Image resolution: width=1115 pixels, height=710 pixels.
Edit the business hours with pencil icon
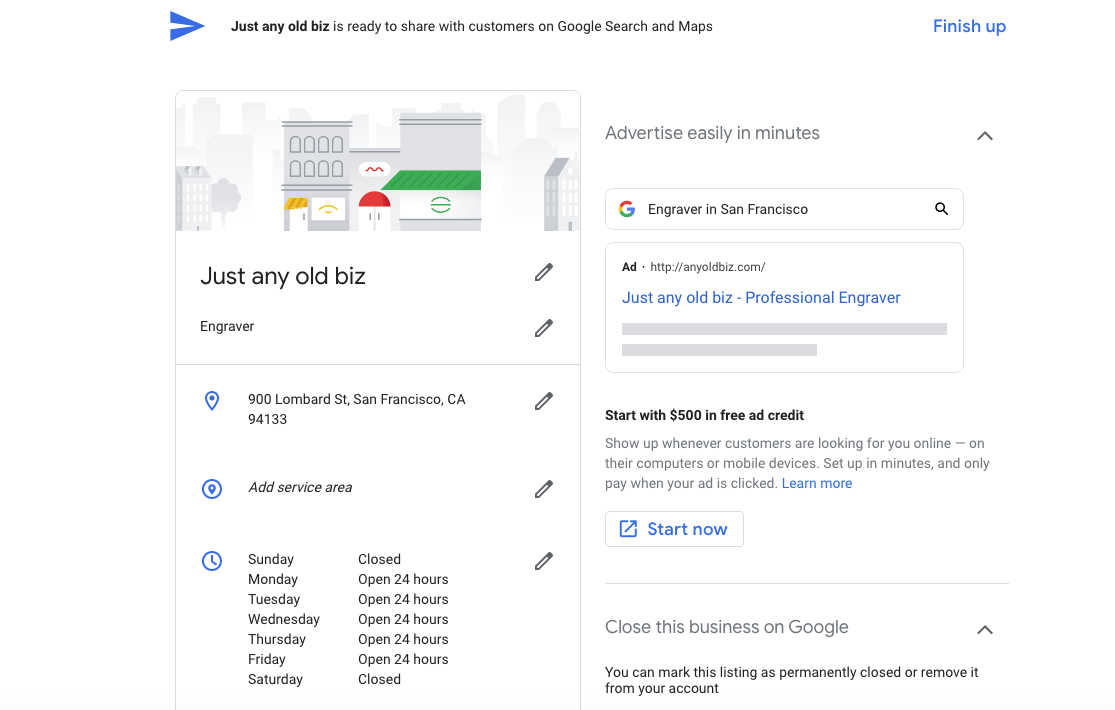pos(544,561)
